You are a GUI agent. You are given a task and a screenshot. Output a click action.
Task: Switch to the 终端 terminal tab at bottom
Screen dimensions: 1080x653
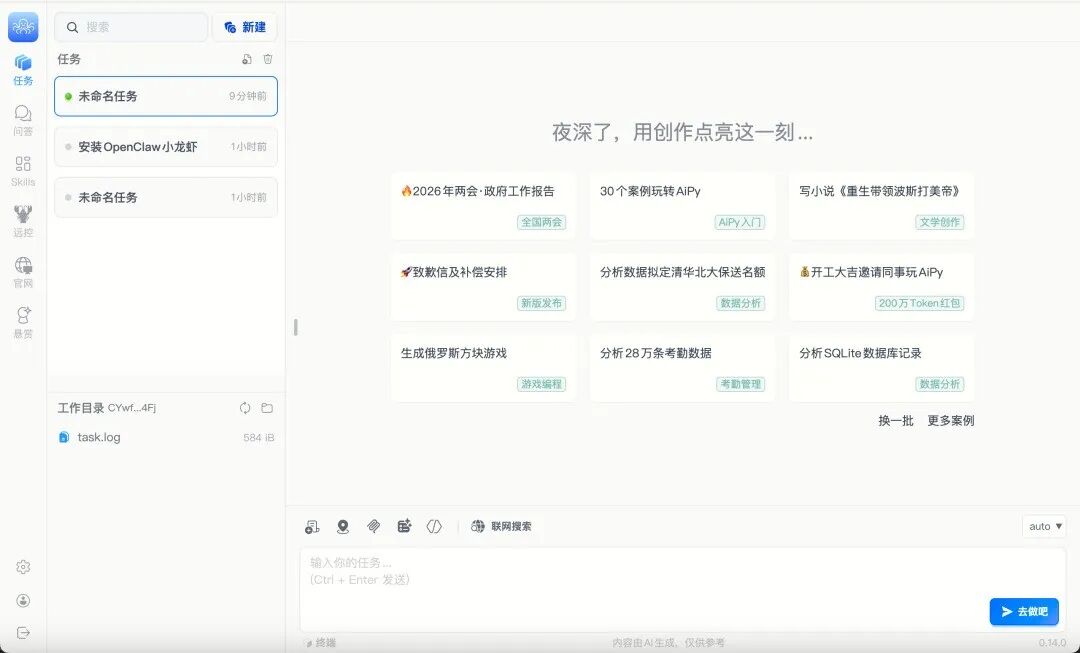pyautogui.click(x=322, y=641)
